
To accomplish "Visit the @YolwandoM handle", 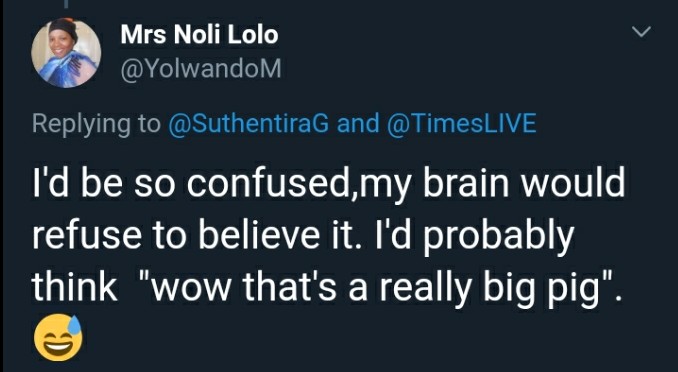I will click(x=201, y=69).
